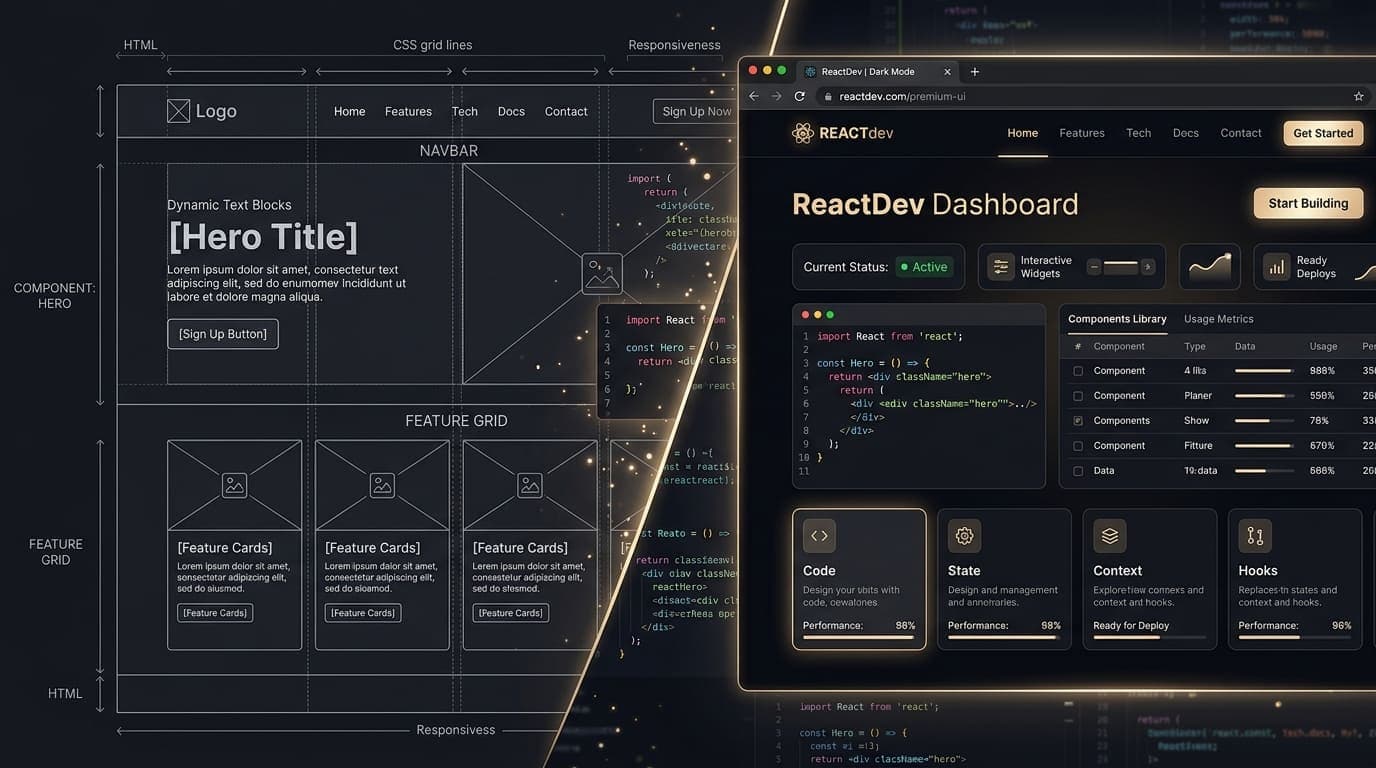1376x768 pixels.
Task: Click the 'Current Status:' label
Action: click(x=845, y=267)
